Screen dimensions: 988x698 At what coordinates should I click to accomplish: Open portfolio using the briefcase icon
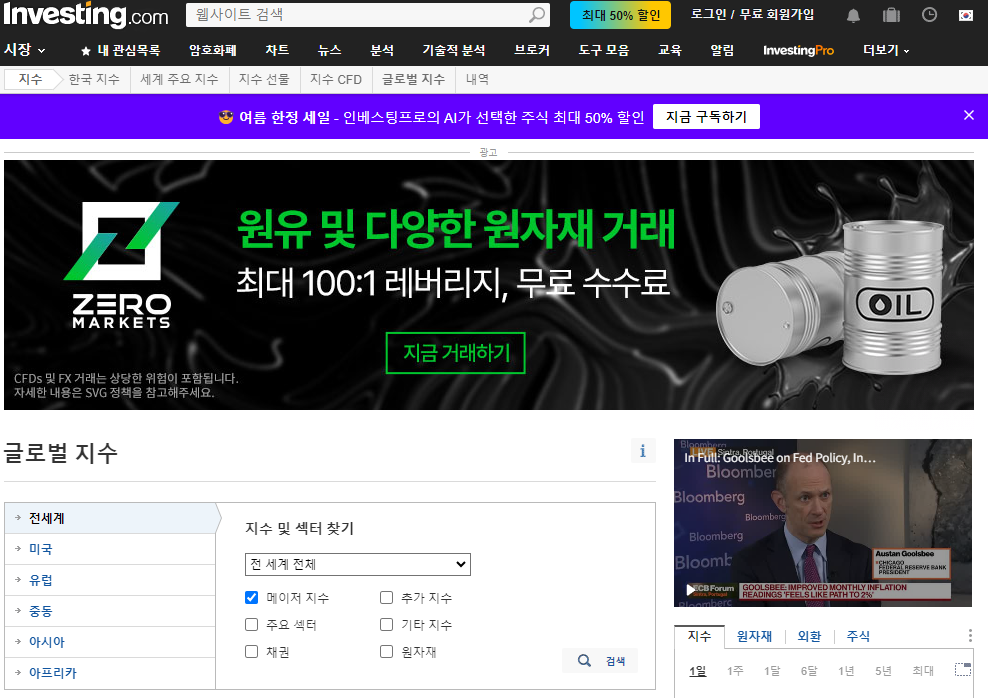(890, 15)
